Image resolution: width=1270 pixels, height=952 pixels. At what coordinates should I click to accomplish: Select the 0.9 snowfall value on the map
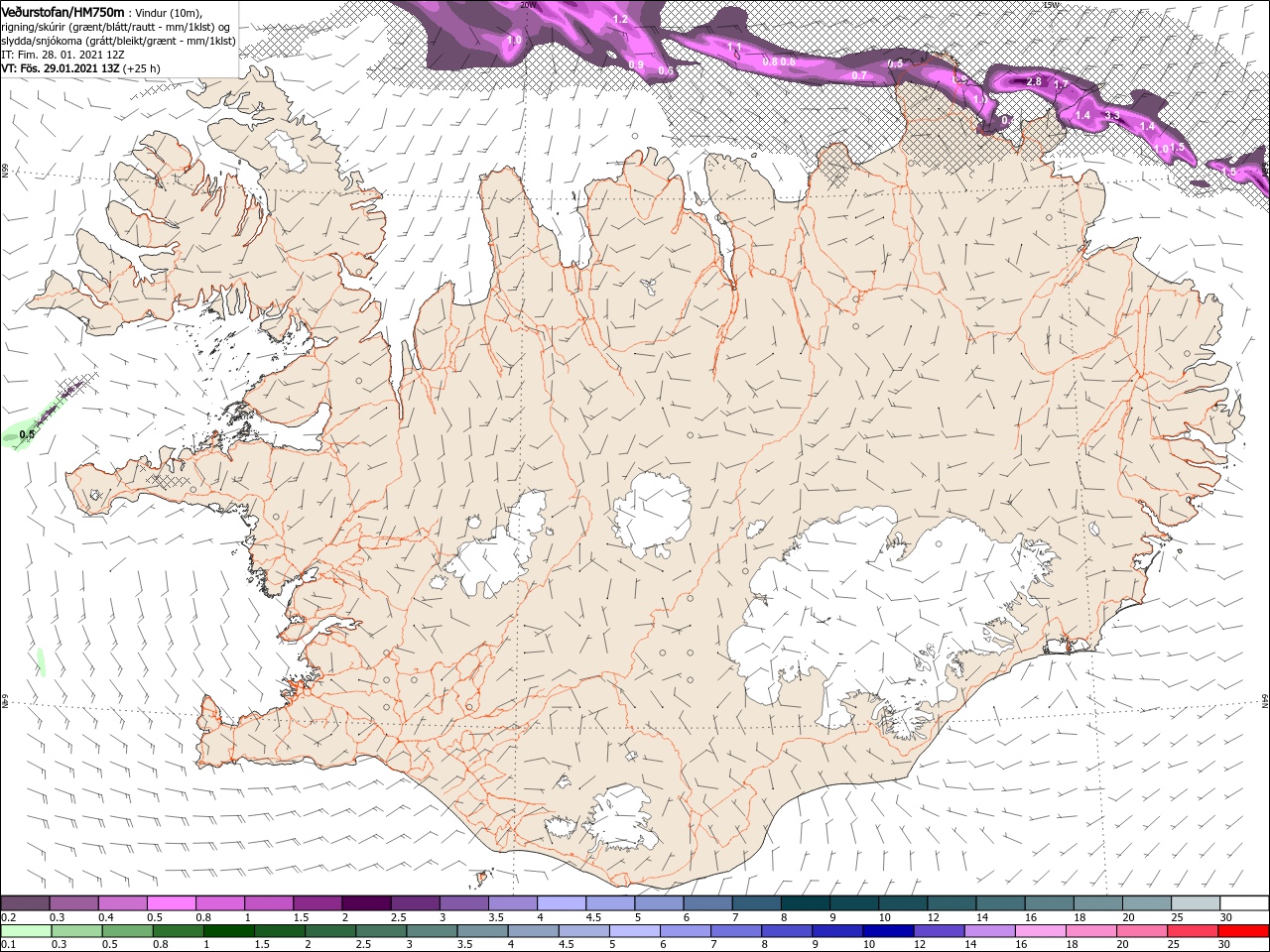tap(636, 64)
